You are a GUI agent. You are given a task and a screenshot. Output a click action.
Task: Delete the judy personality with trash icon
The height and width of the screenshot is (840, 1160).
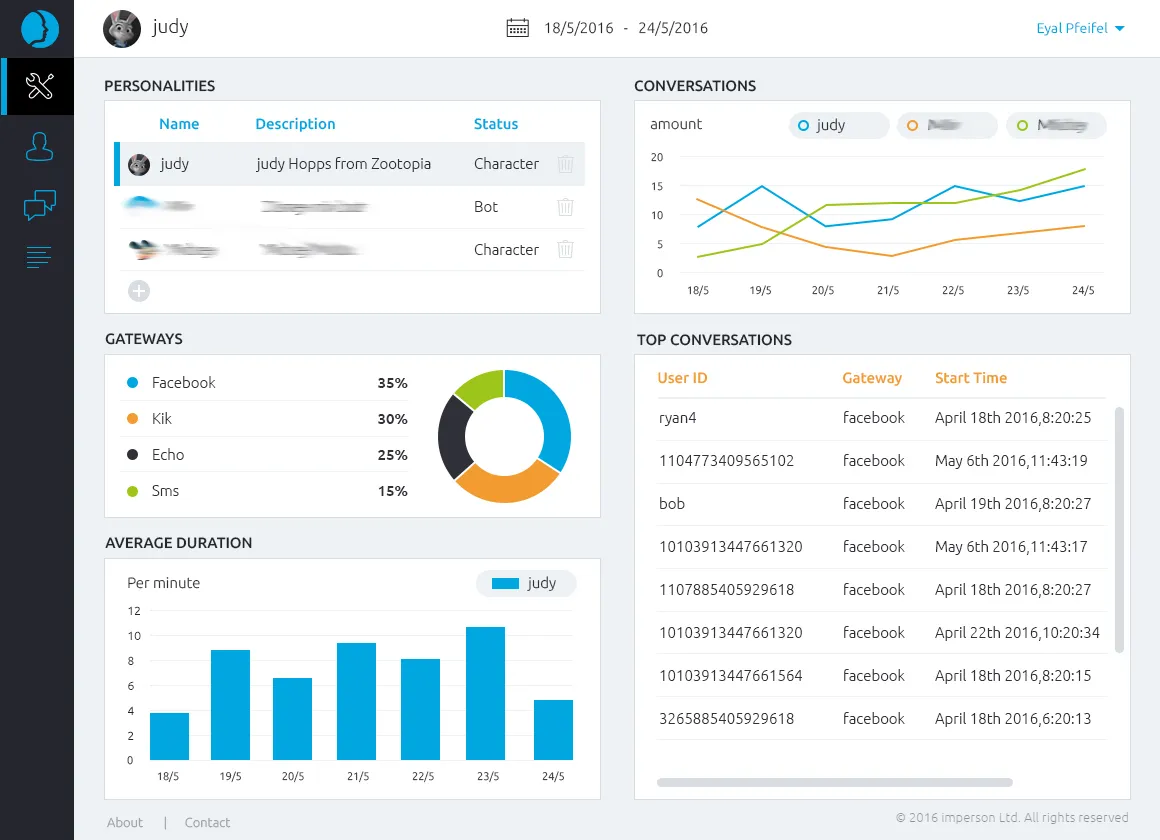click(x=565, y=164)
